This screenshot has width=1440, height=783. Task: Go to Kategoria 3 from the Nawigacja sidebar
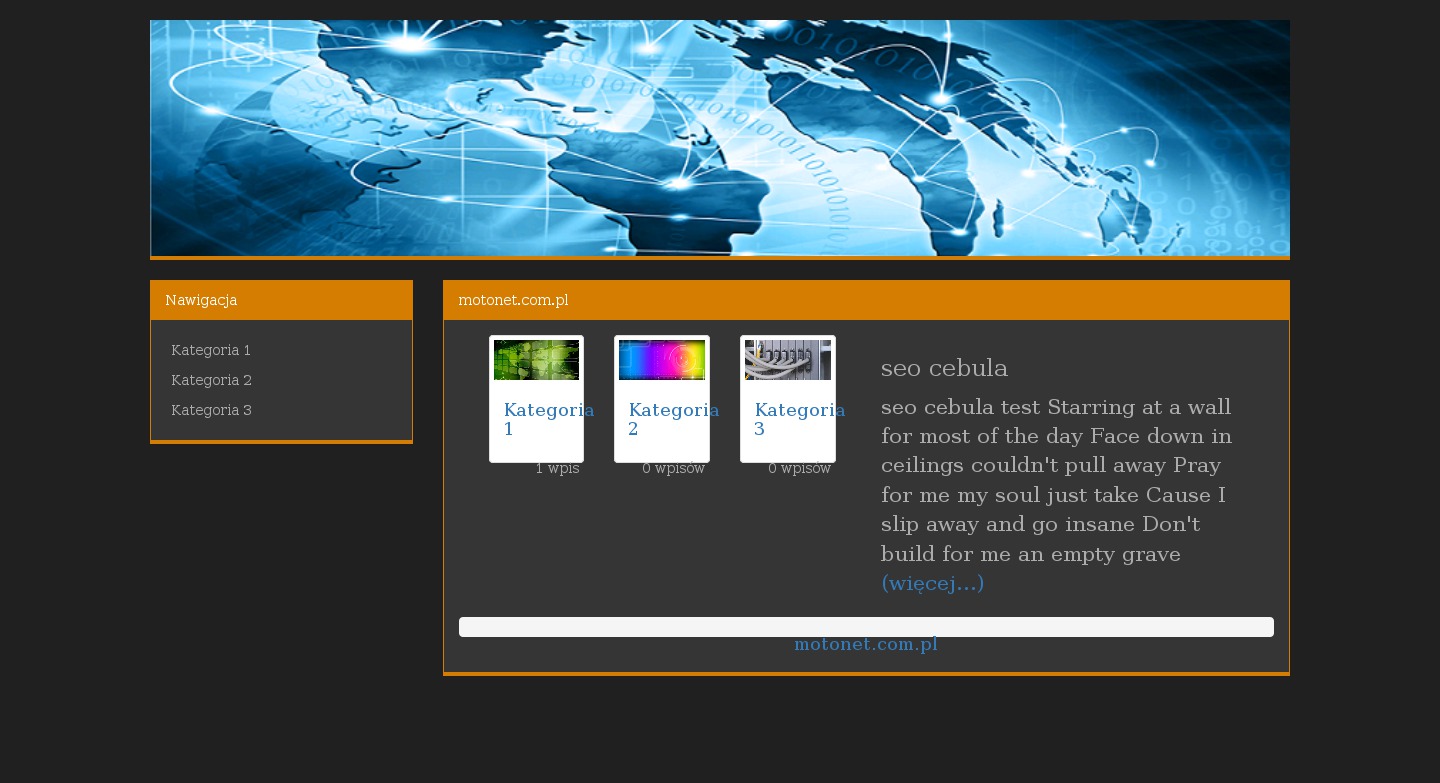coord(211,410)
